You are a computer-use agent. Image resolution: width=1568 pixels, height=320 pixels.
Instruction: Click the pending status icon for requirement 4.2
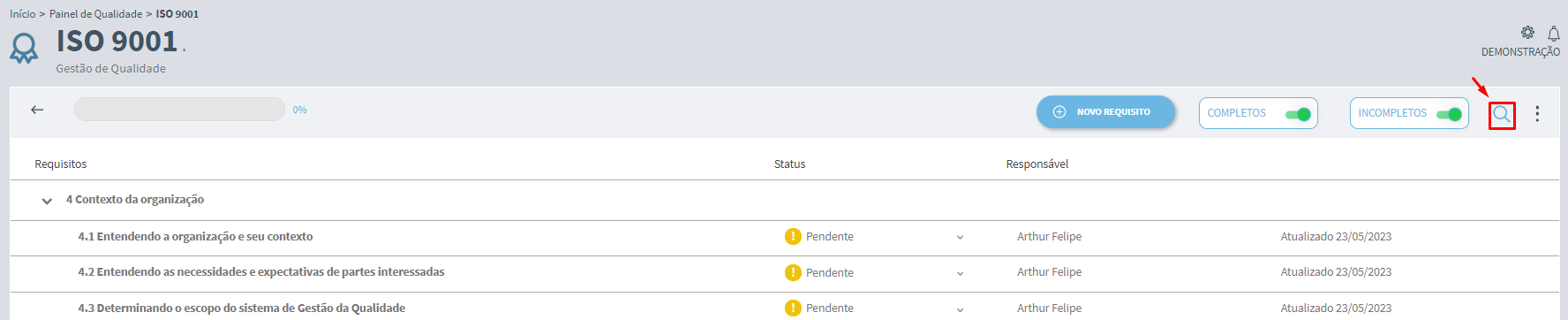point(793,272)
